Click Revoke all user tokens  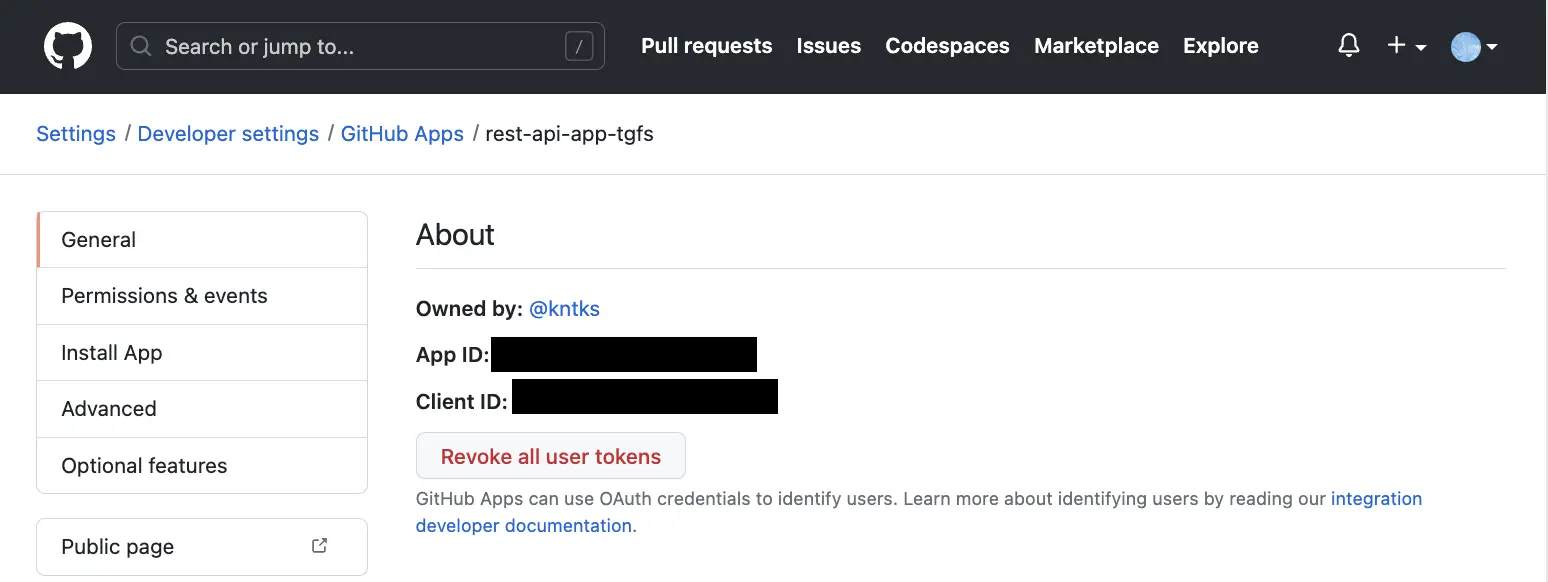[550, 455]
